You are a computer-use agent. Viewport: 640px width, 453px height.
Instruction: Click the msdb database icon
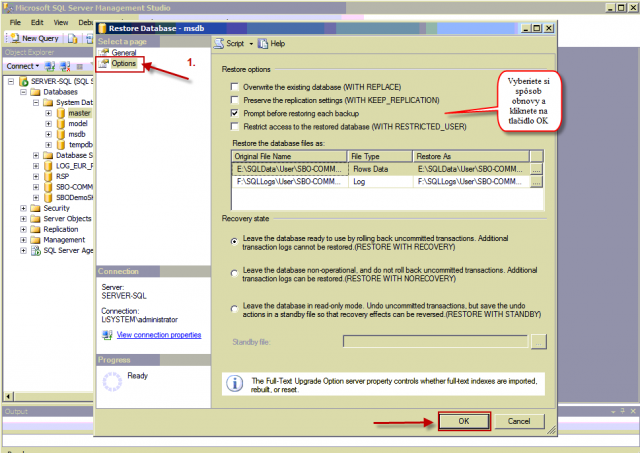pyautogui.click(x=61, y=134)
